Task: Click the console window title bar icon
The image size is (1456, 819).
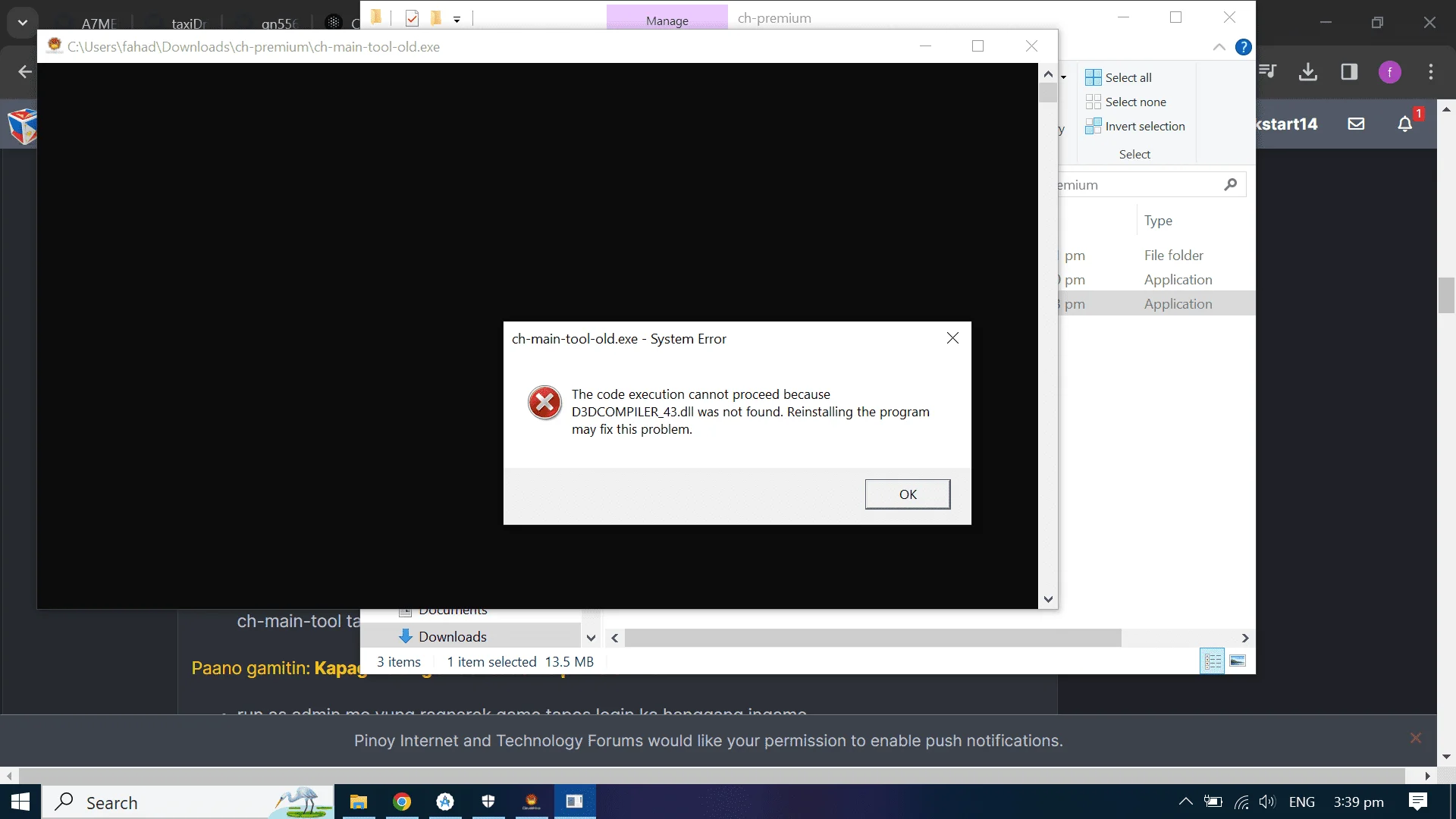Action: 54,46
